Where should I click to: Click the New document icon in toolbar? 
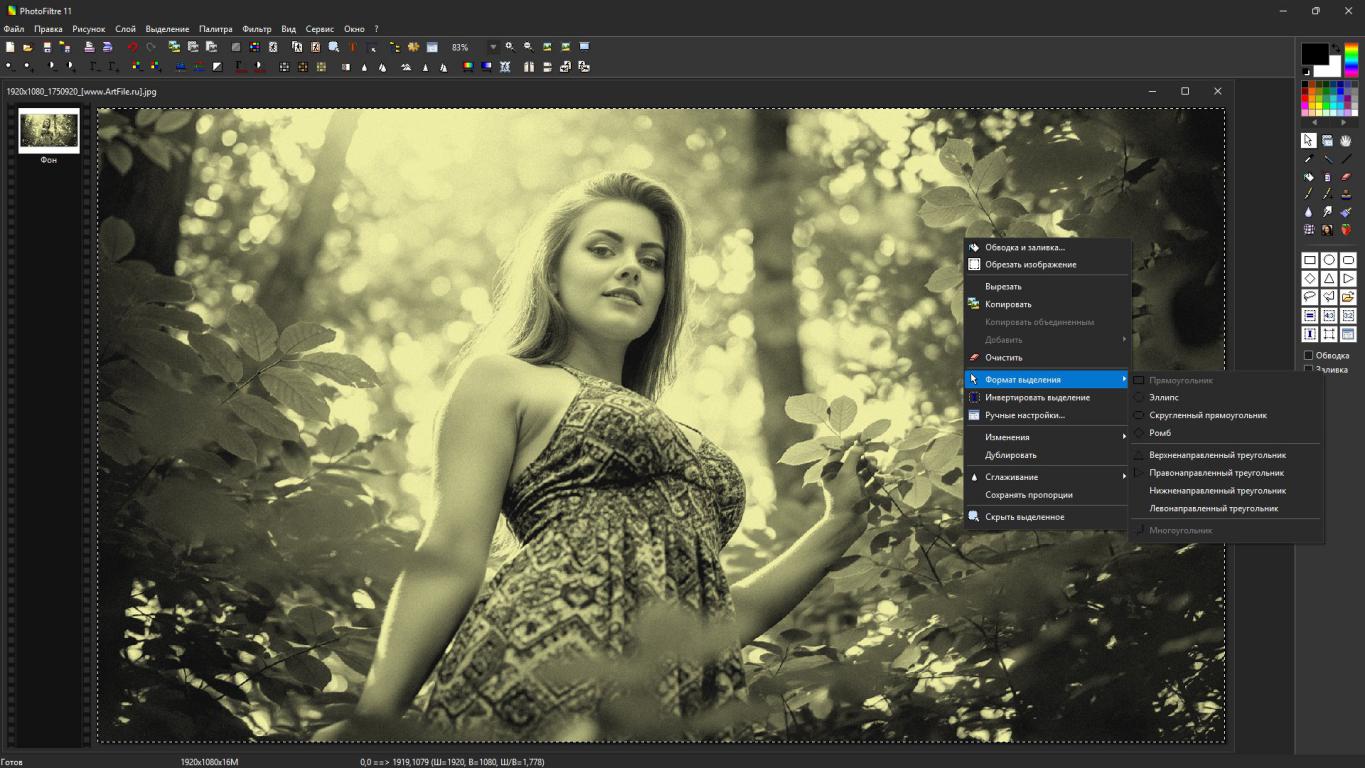(x=10, y=47)
